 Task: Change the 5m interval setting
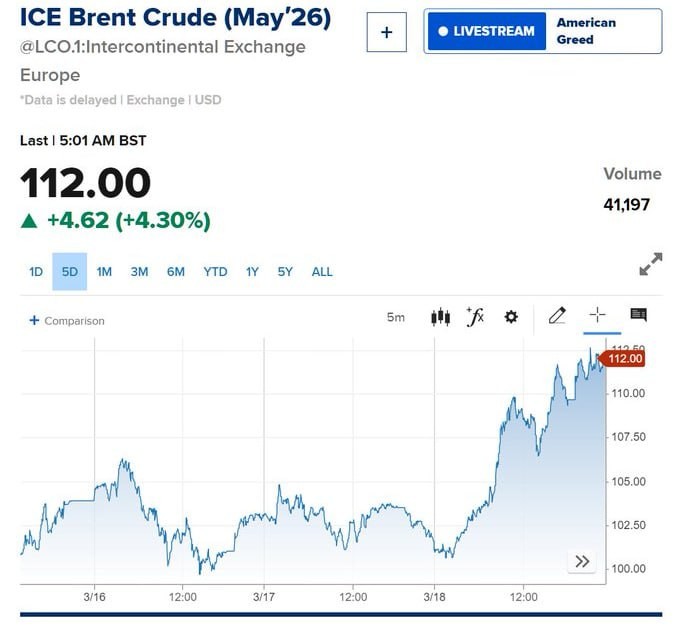coord(396,317)
